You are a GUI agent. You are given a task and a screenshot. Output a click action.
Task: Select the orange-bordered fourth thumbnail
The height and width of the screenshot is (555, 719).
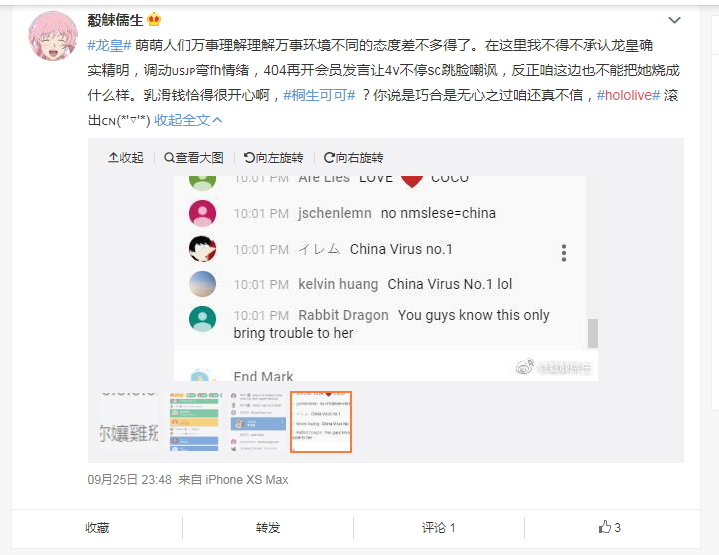321,422
